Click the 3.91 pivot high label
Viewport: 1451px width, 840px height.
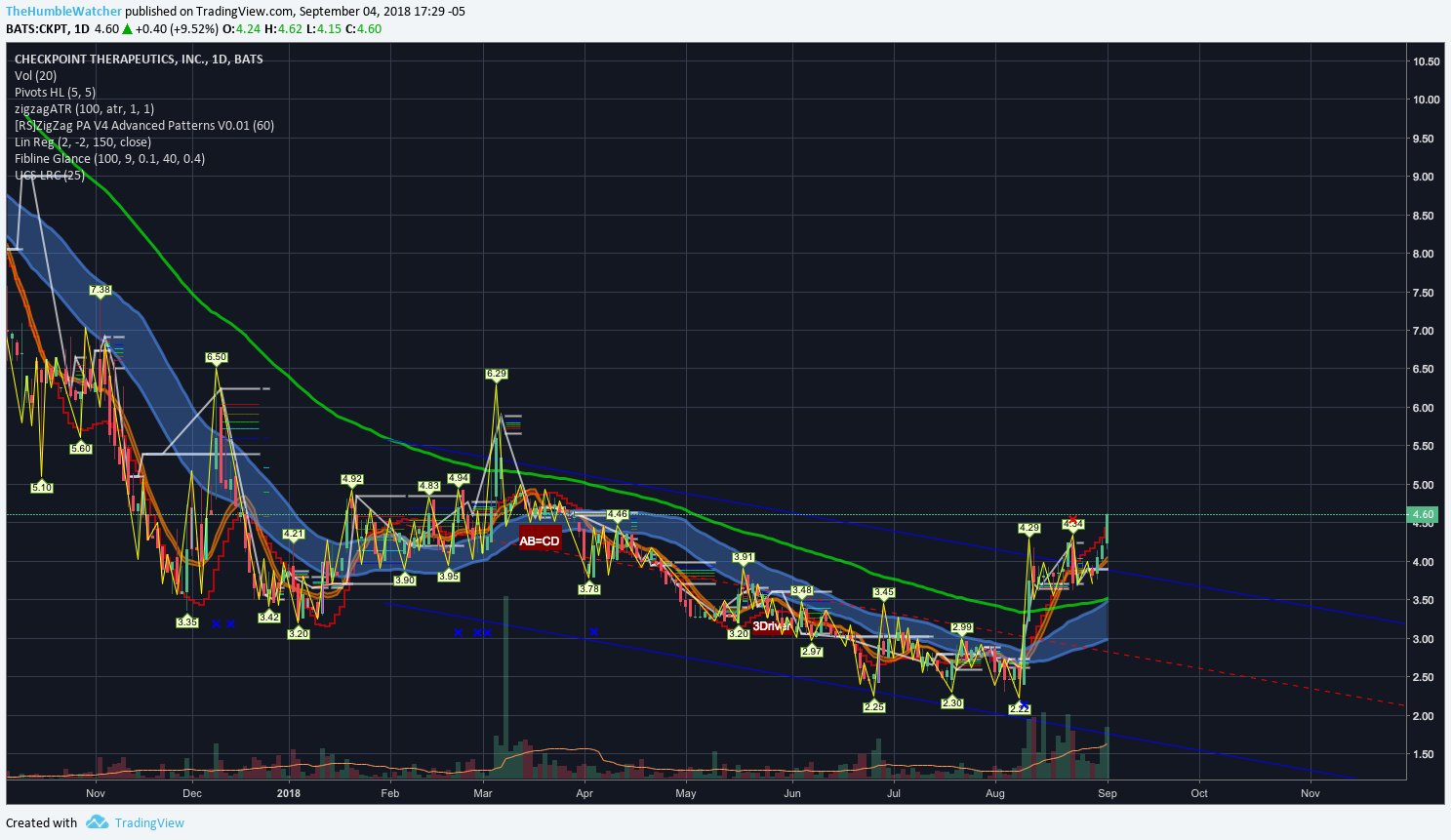(744, 557)
